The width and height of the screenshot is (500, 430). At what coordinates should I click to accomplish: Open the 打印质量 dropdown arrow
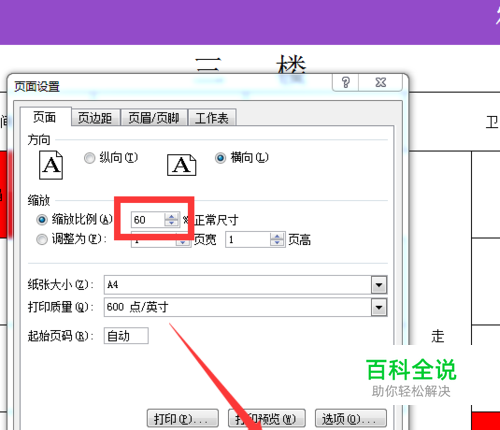click(379, 307)
